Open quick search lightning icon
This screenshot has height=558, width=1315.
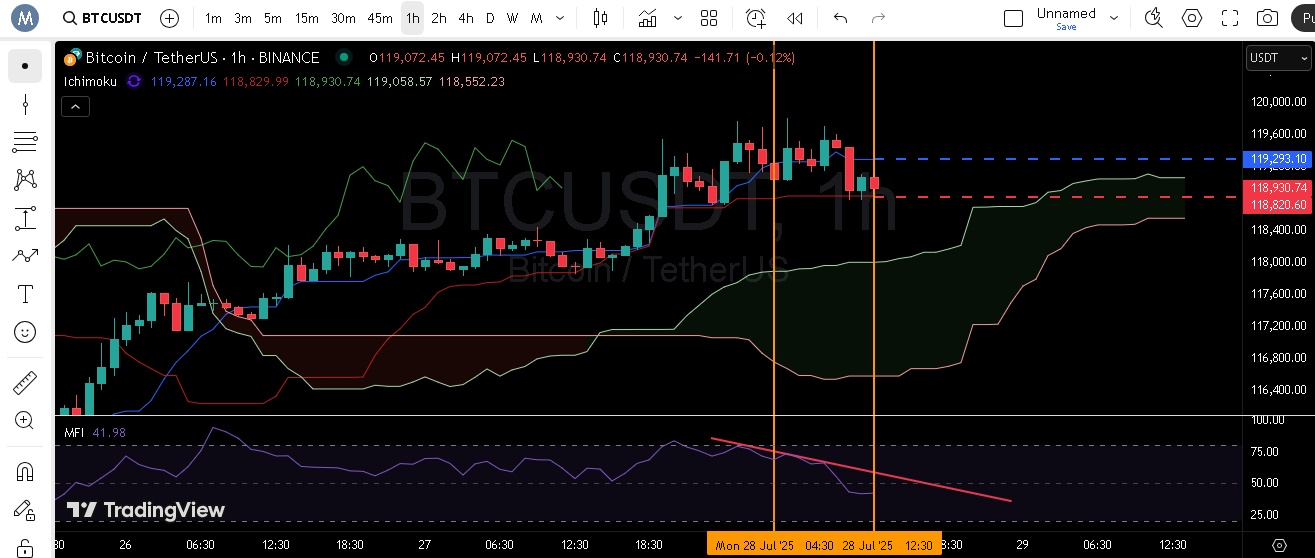tap(1154, 18)
